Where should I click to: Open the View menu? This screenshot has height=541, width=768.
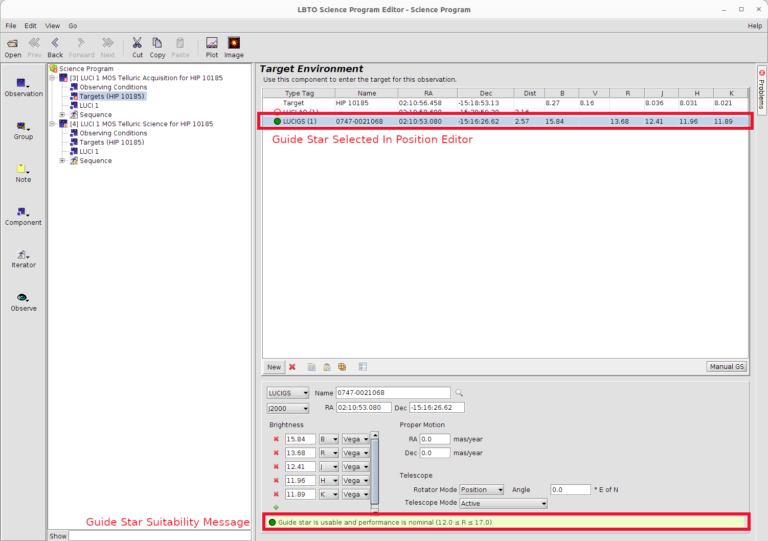[x=52, y=25]
